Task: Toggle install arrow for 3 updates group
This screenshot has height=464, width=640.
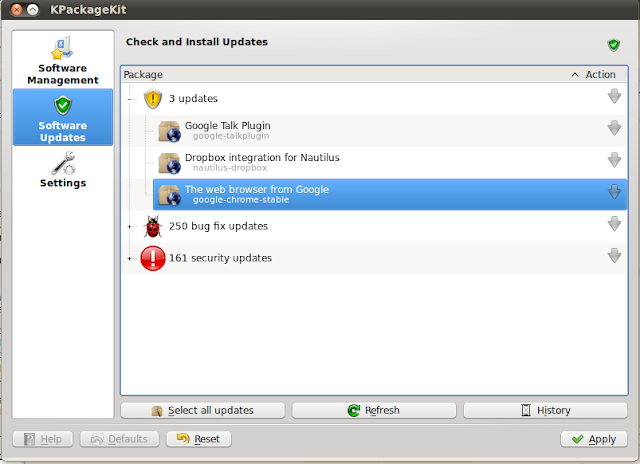Action: coord(614,97)
